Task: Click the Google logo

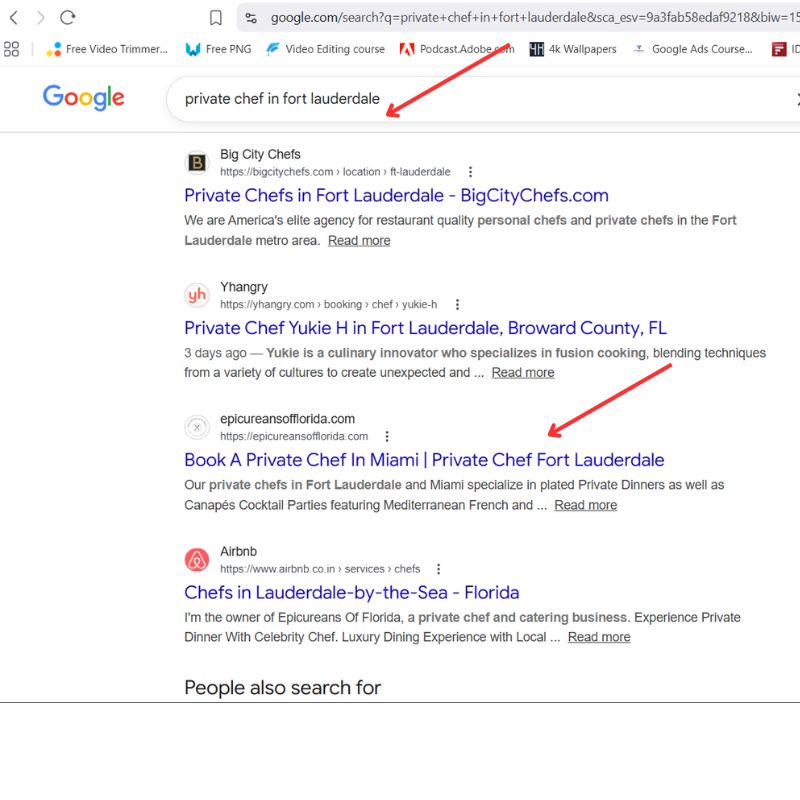Action: (x=83, y=98)
